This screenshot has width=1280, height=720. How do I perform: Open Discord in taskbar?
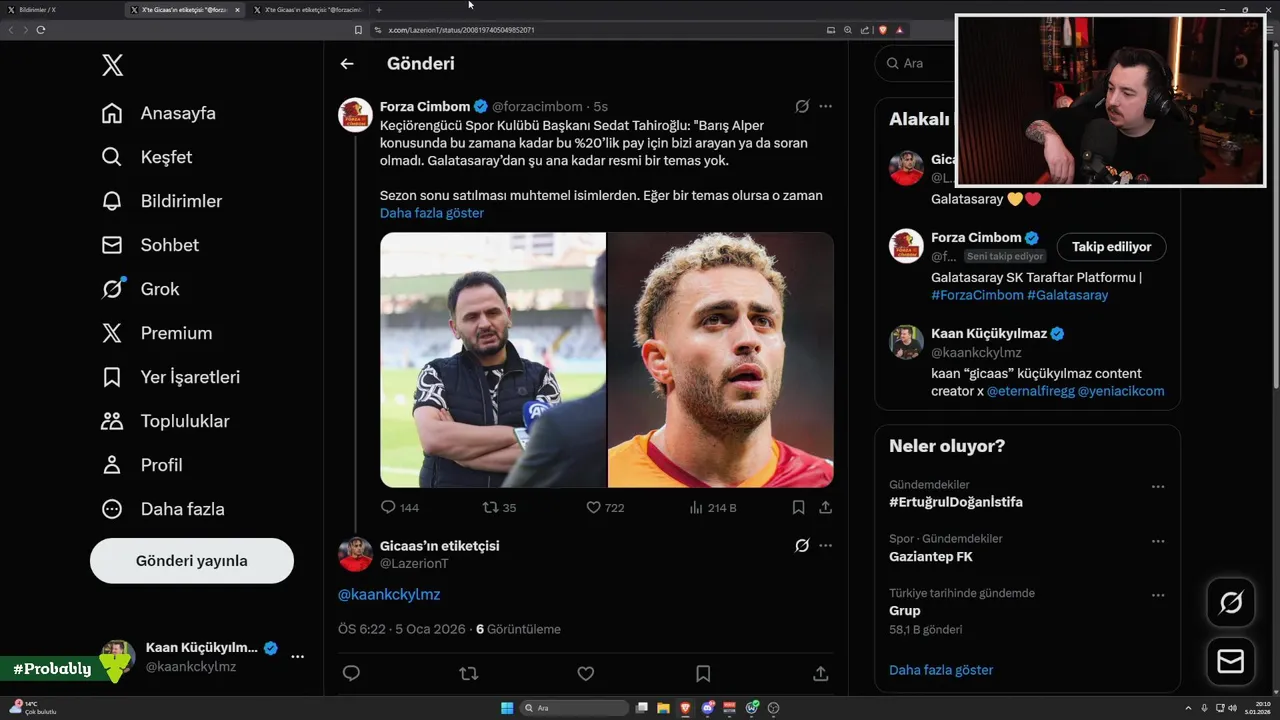[708, 708]
